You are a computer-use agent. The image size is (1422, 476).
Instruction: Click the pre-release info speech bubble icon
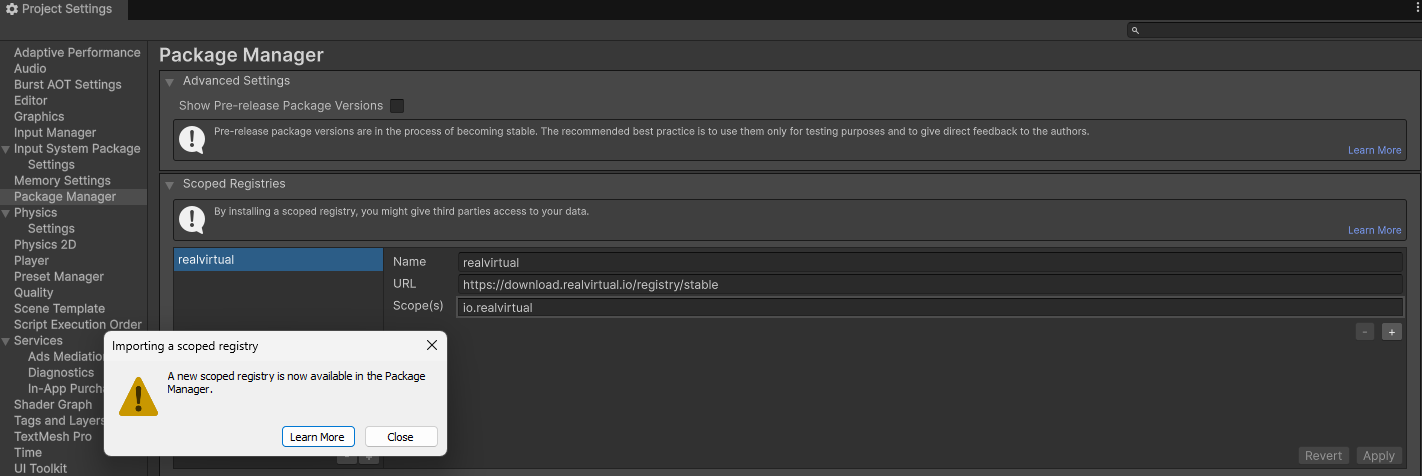(191, 139)
